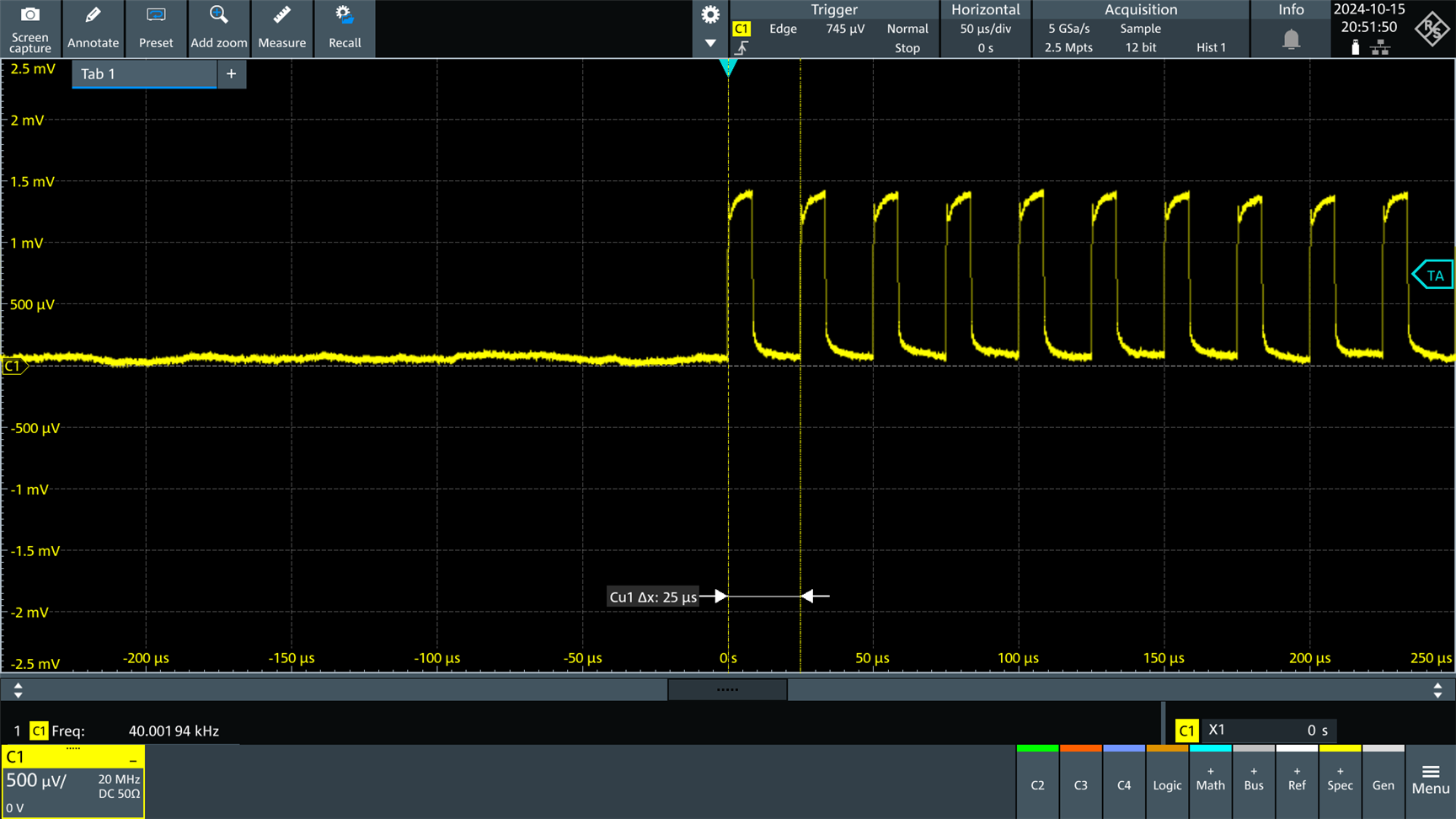Open the Measure tool

[x=281, y=29]
